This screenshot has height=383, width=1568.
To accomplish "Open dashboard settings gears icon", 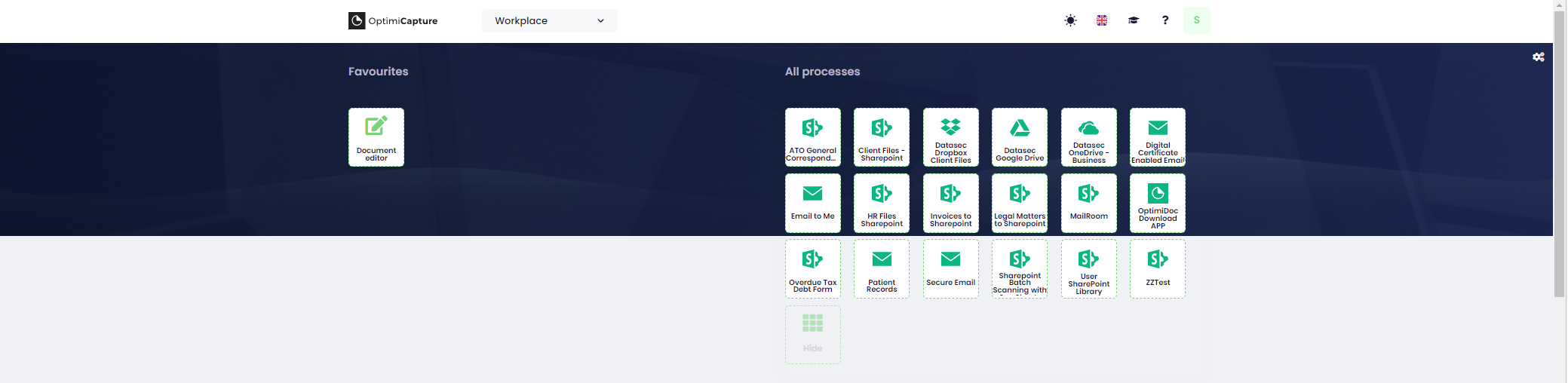I will 1539,57.
